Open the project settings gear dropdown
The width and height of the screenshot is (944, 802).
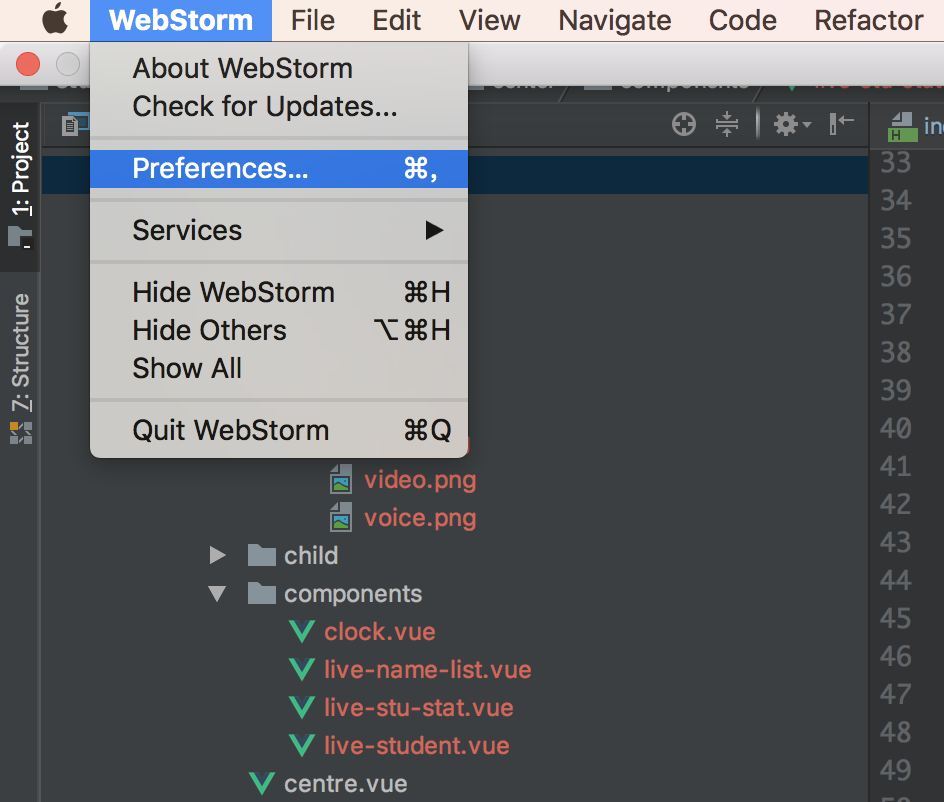[x=792, y=124]
